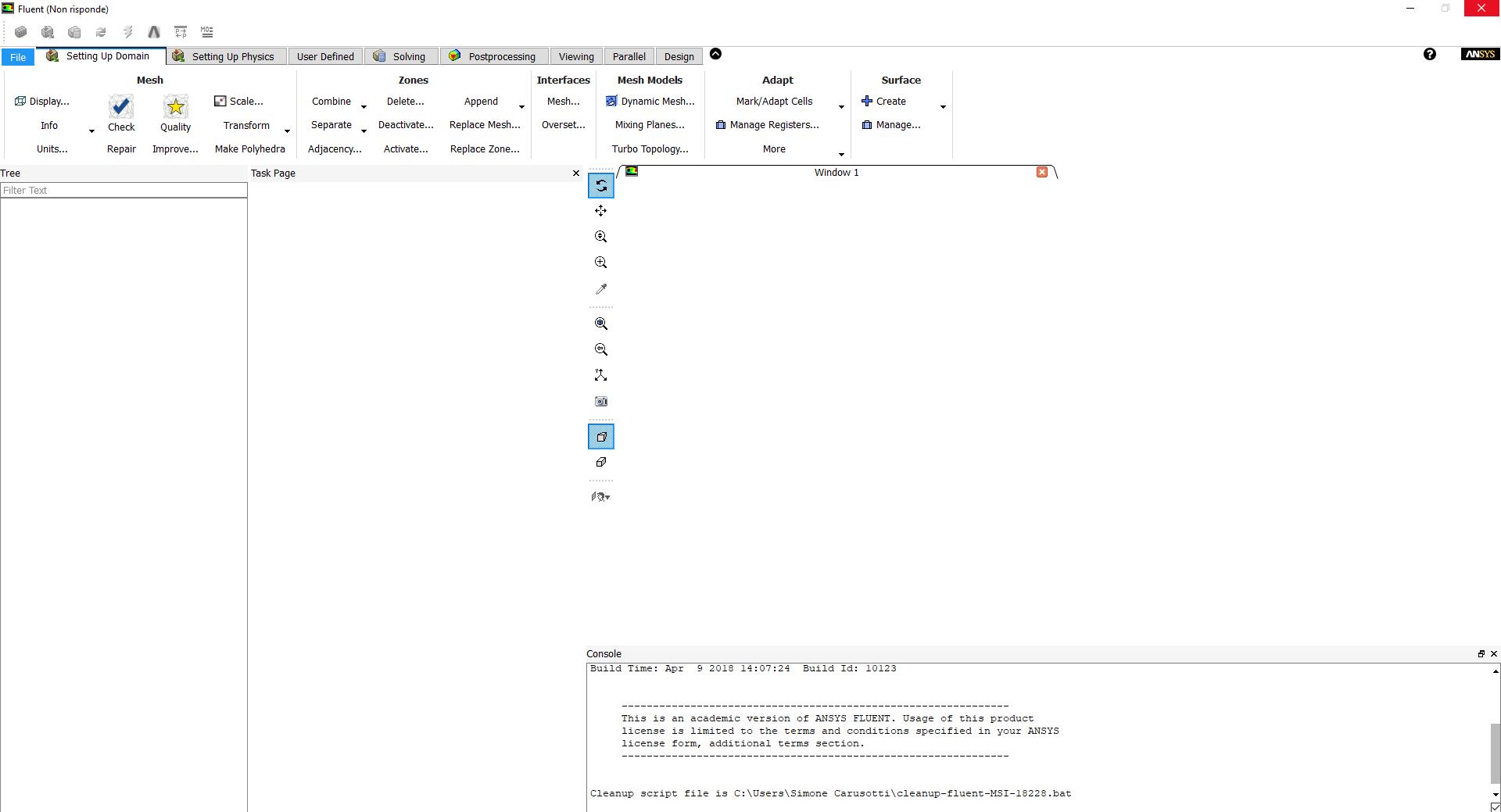
Task: Switch to Viewing tab
Action: point(576,56)
